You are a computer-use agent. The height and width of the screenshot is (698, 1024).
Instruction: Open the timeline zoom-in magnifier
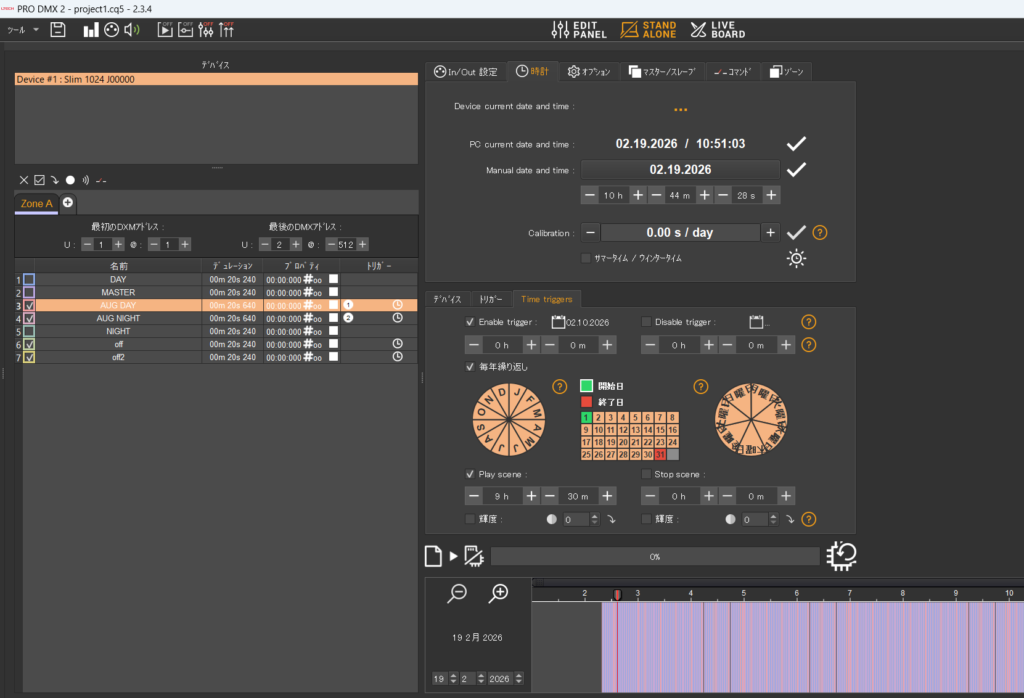click(x=498, y=593)
